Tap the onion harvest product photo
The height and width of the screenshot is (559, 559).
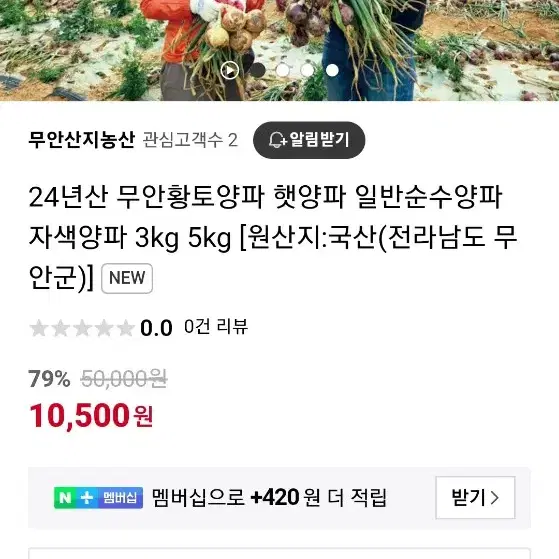(x=280, y=50)
